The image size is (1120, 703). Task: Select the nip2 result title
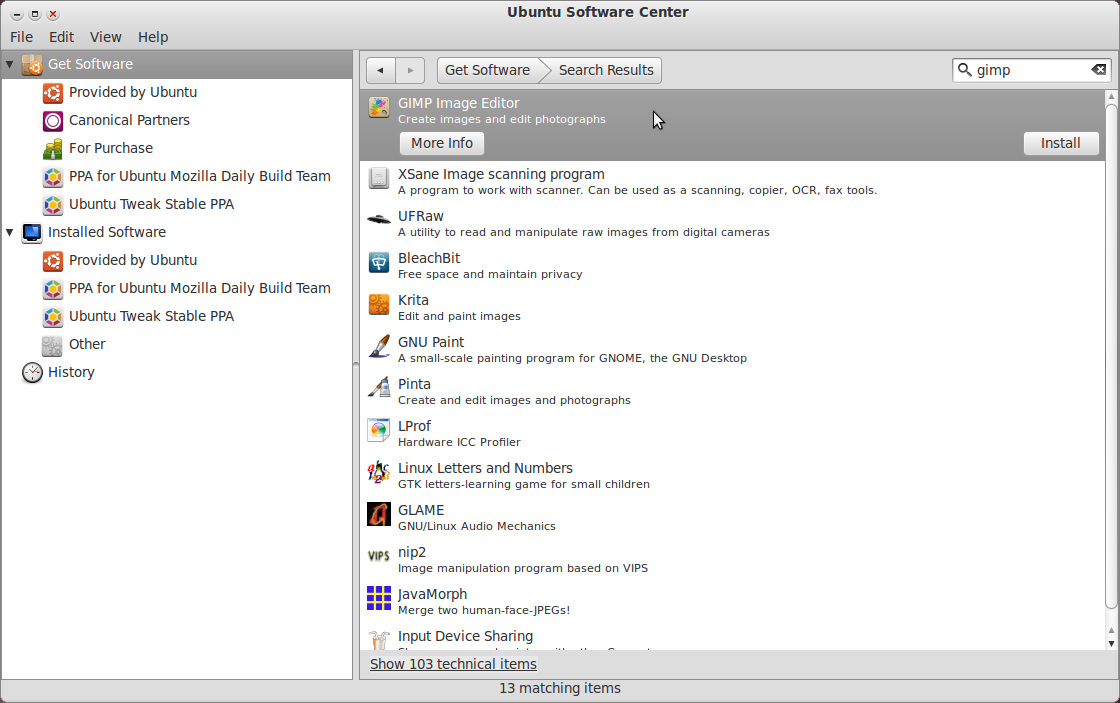pos(412,552)
